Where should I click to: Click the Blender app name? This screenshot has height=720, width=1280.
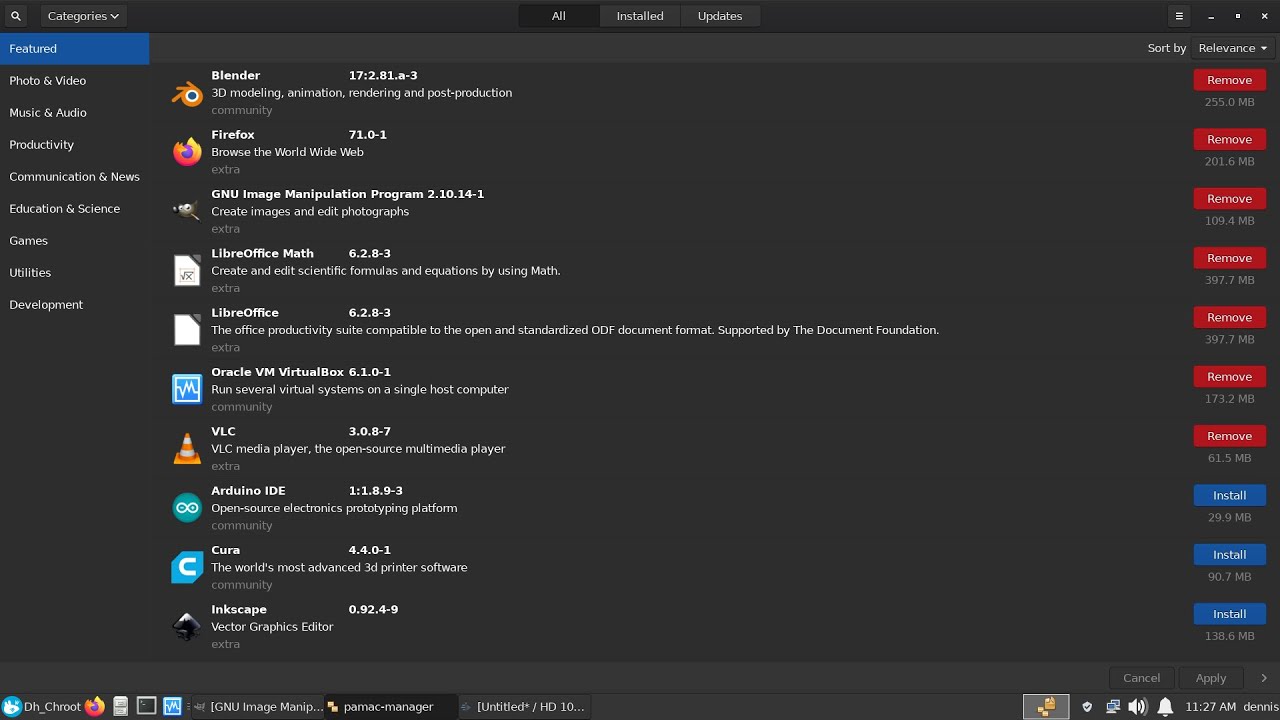pyautogui.click(x=236, y=75)
